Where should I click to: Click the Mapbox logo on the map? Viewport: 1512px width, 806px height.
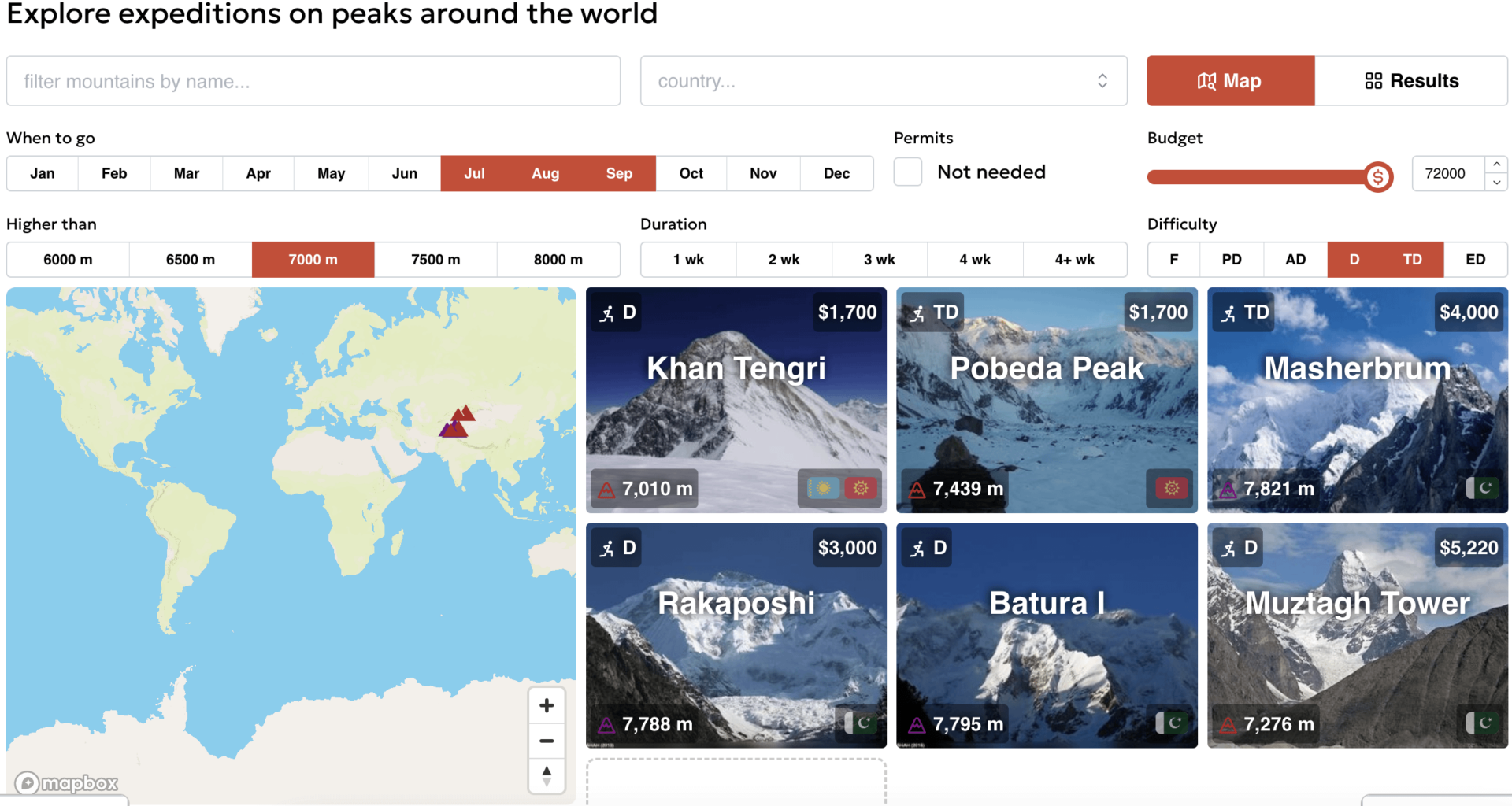(67, 782)
